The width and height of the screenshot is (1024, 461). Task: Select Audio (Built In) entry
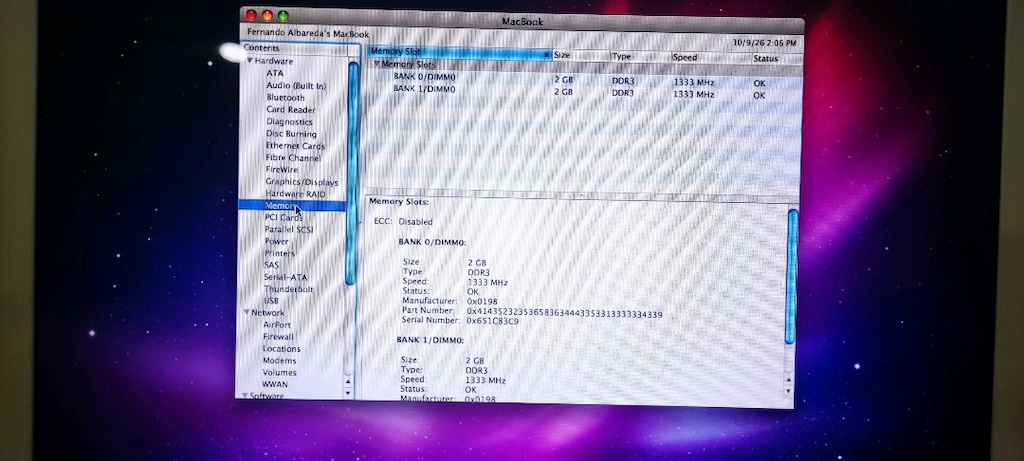tap(296, 86)
